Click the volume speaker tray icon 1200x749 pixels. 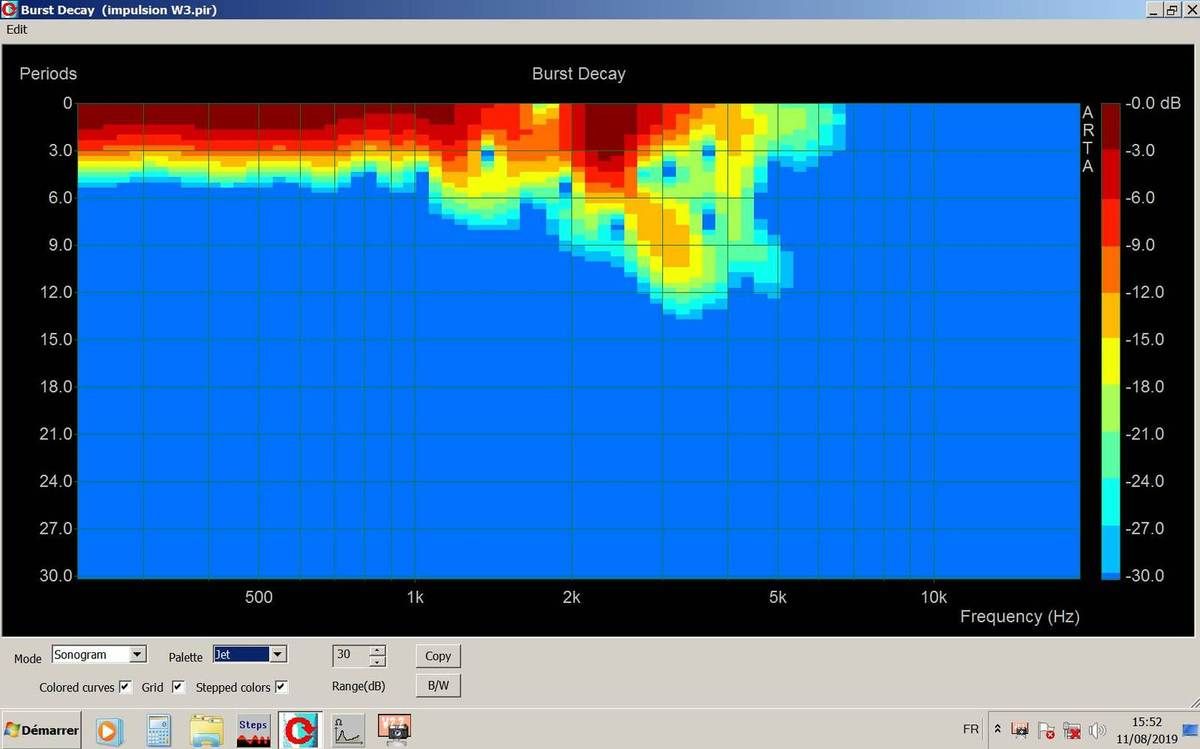click(1097, 730)
